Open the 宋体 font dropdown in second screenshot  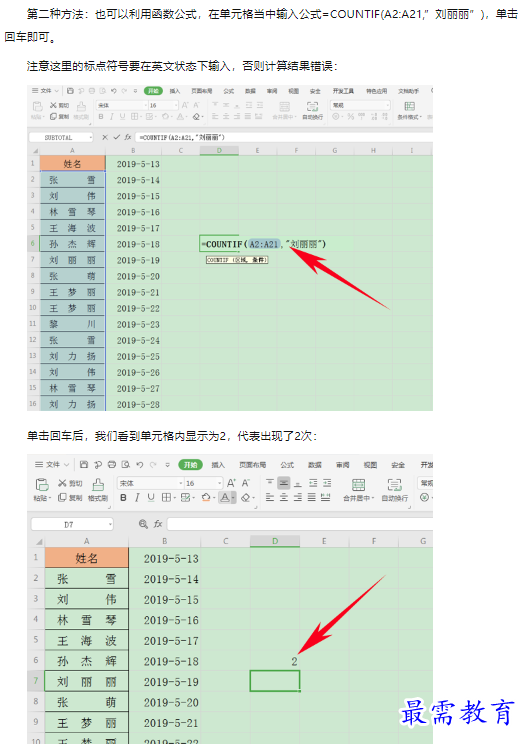pos(181,483)
